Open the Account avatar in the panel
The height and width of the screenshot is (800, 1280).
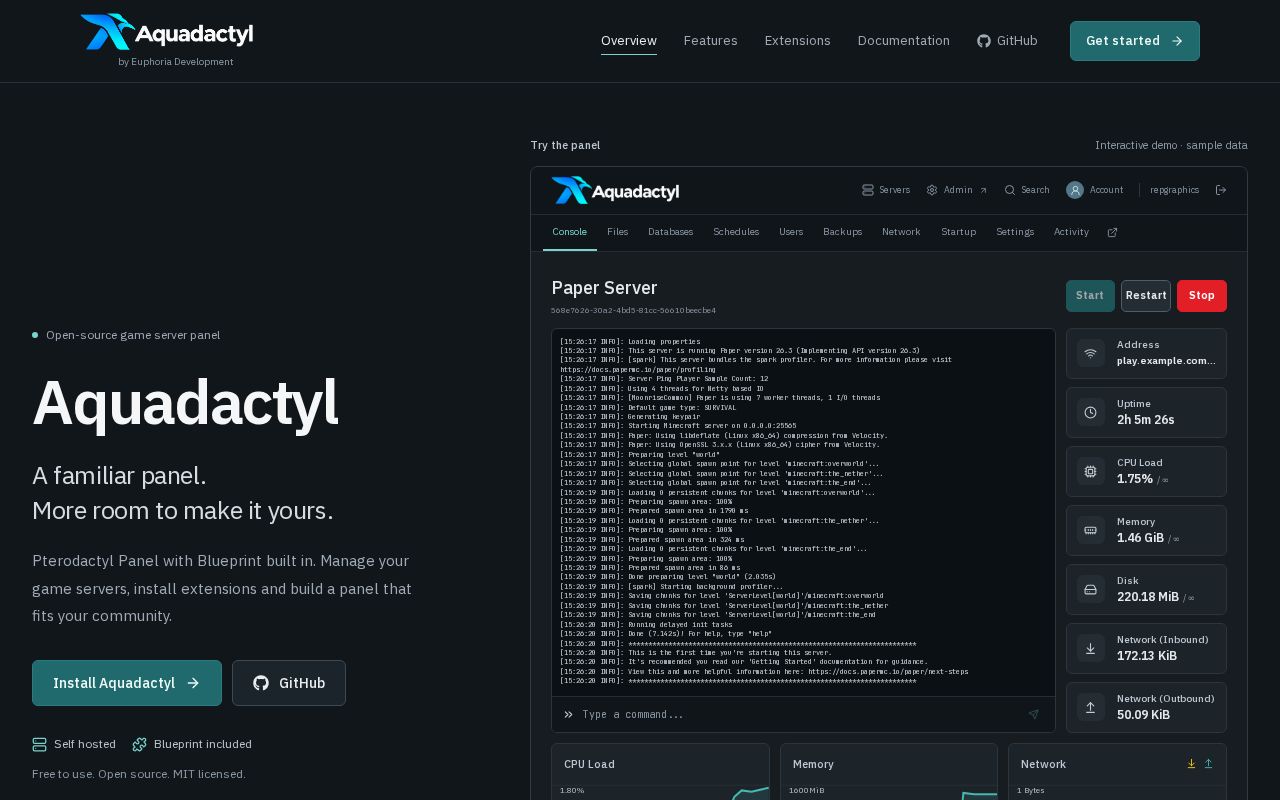click(1075, 190)
